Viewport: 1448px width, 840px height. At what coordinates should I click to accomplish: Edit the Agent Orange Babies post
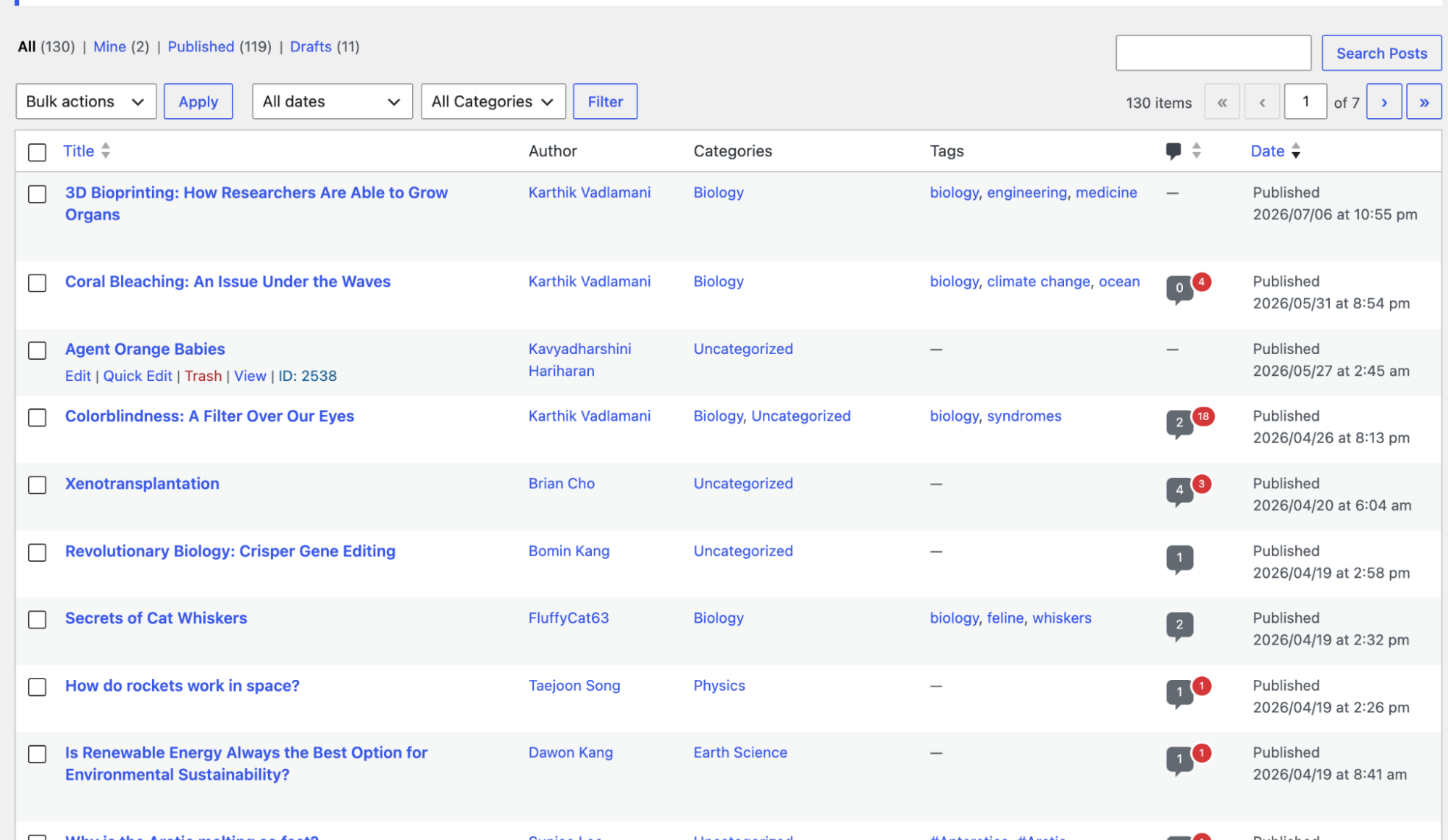(78, 376)
